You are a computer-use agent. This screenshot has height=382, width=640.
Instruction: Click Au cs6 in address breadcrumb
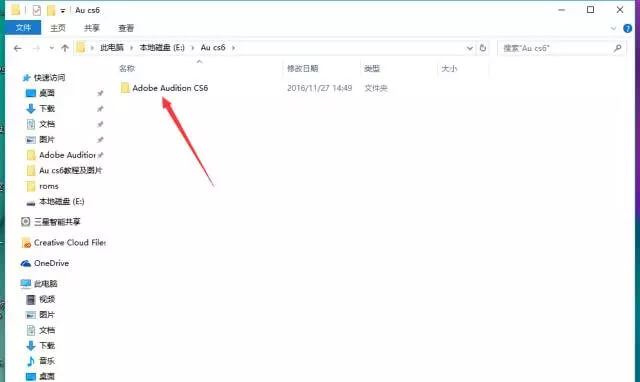213,48
